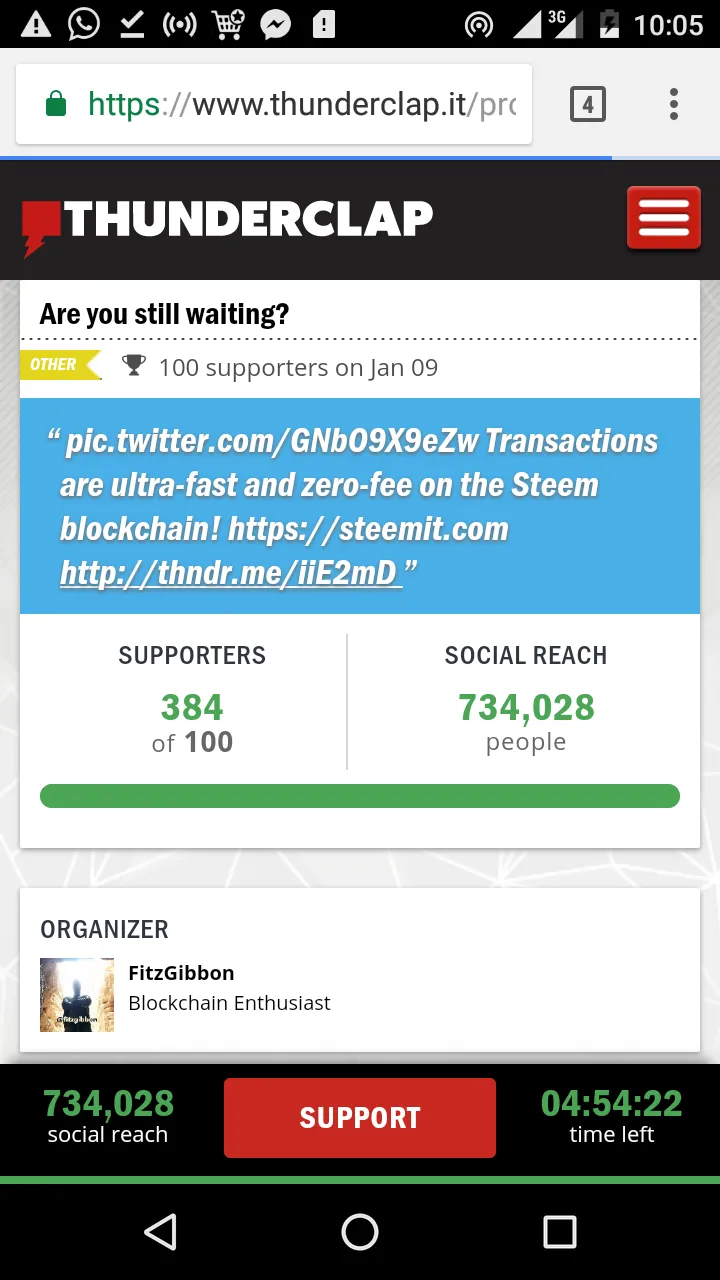Open the browser tab switcher showing 4

point(588,104)
